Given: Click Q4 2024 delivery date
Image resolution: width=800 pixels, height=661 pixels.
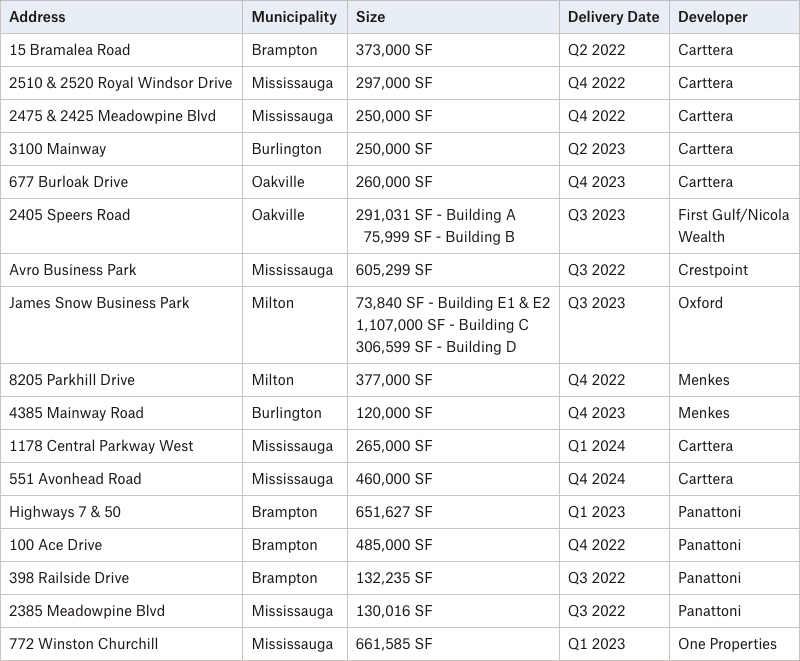Looking at the screenshot, I should tap(596, 479).
